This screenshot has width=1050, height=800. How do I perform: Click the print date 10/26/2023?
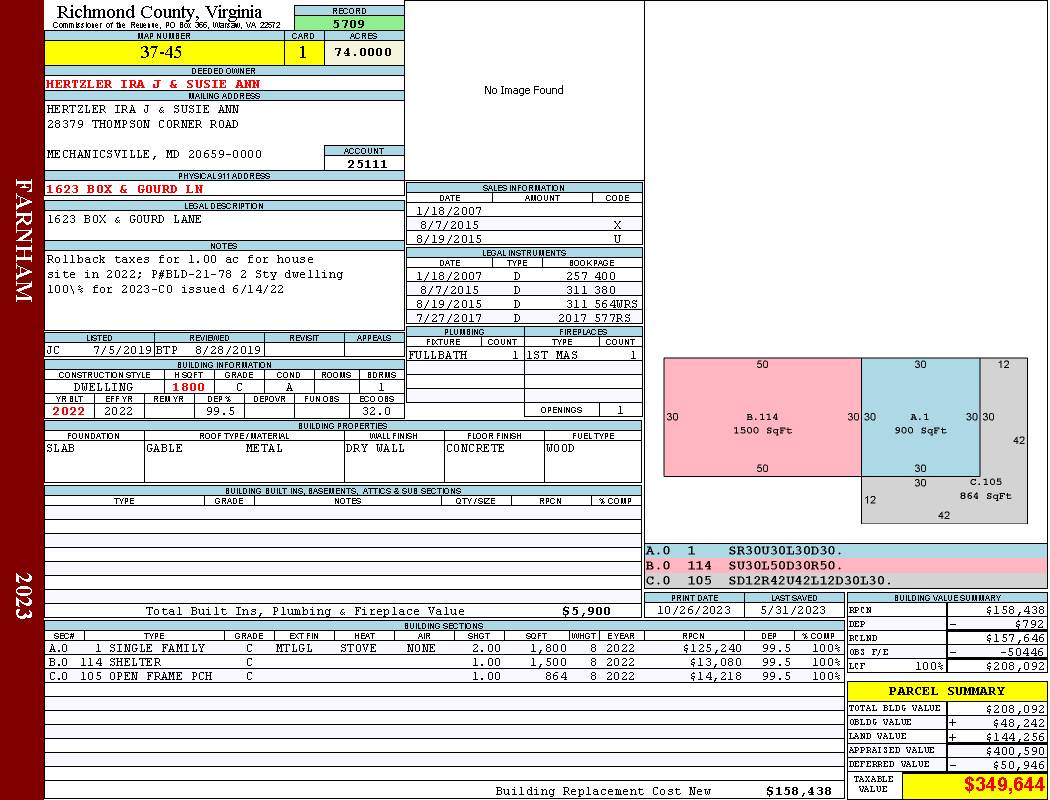694,610
